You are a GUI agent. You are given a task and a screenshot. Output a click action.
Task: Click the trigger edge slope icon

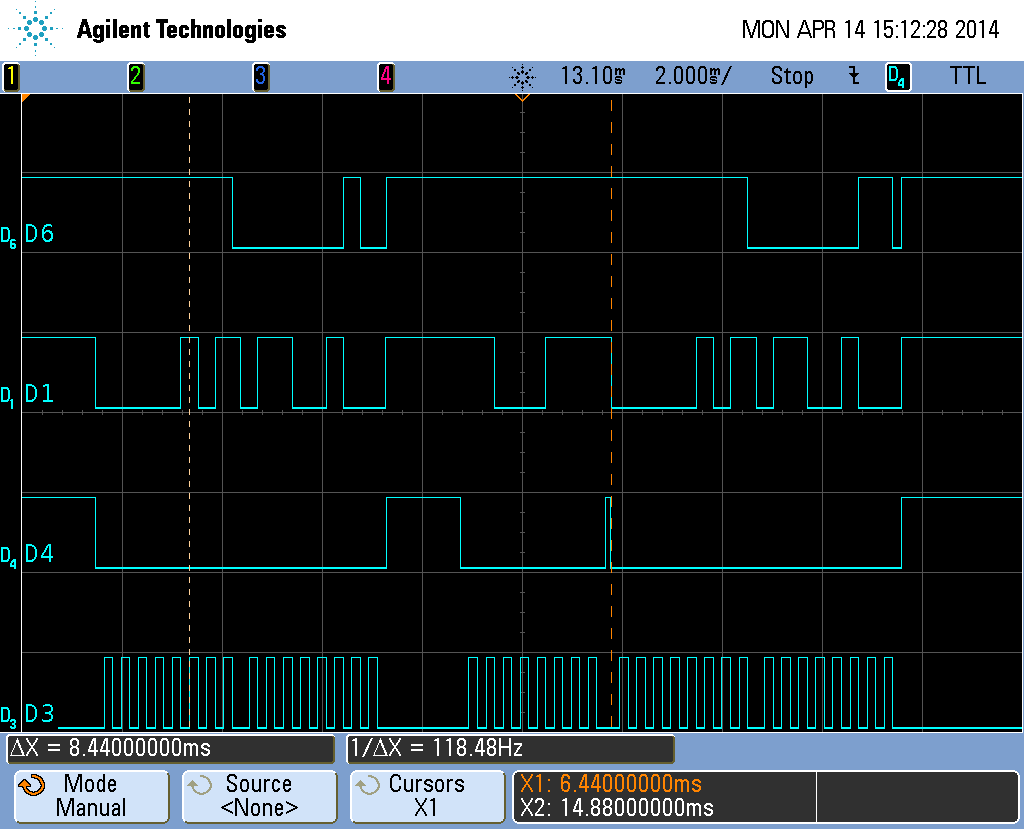pos(853,76)
